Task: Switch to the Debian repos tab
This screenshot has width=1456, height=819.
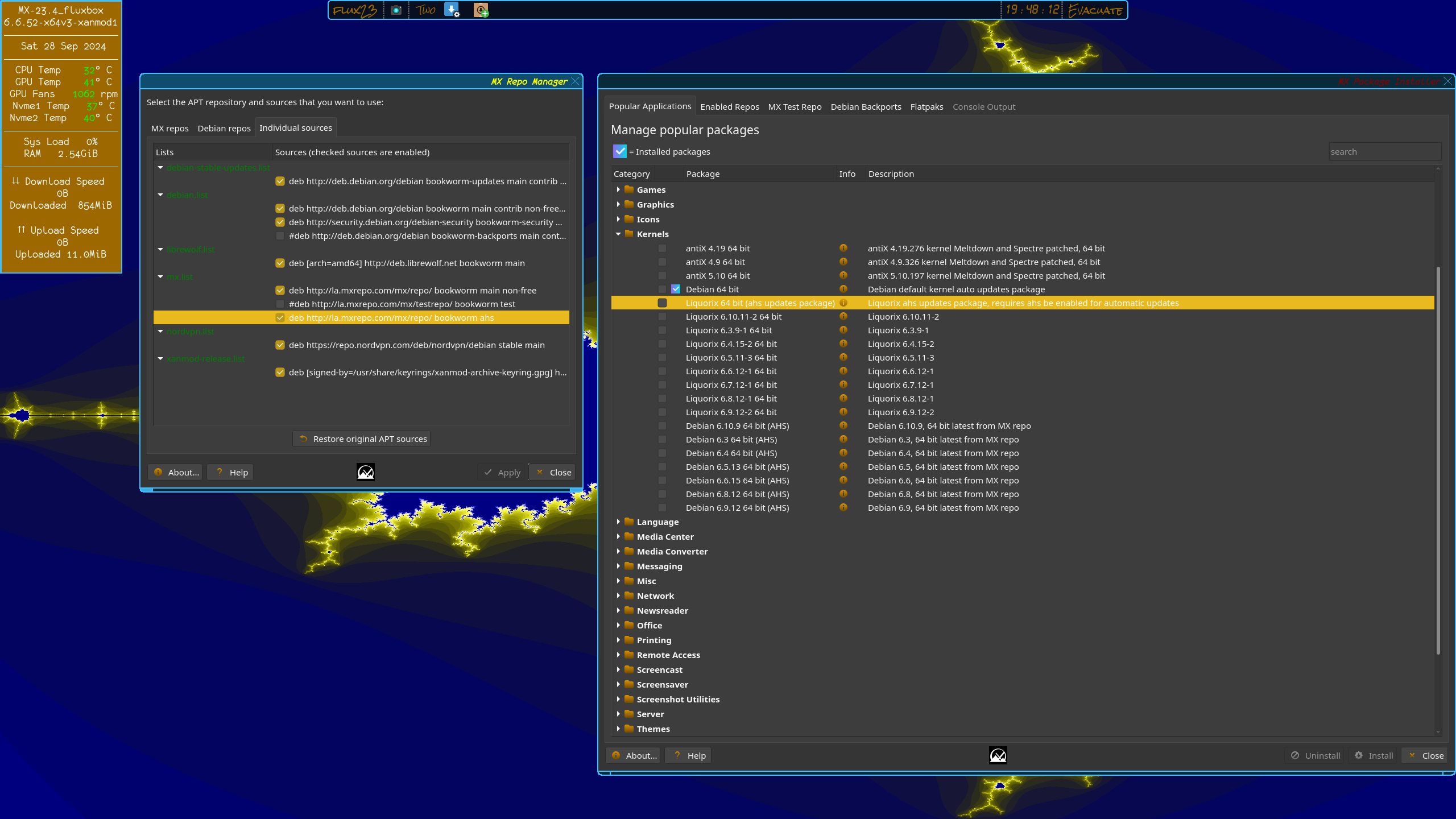Action: tap(224, 129)
